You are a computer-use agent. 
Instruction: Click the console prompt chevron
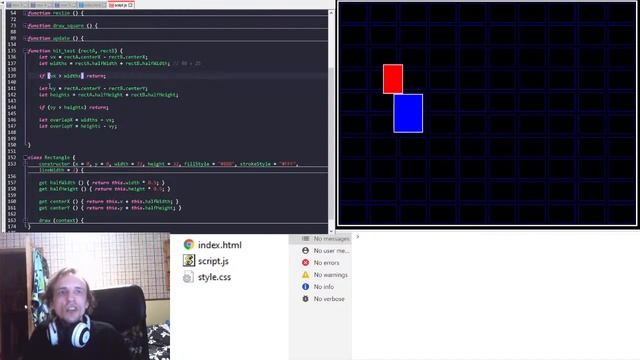[358, 237]
